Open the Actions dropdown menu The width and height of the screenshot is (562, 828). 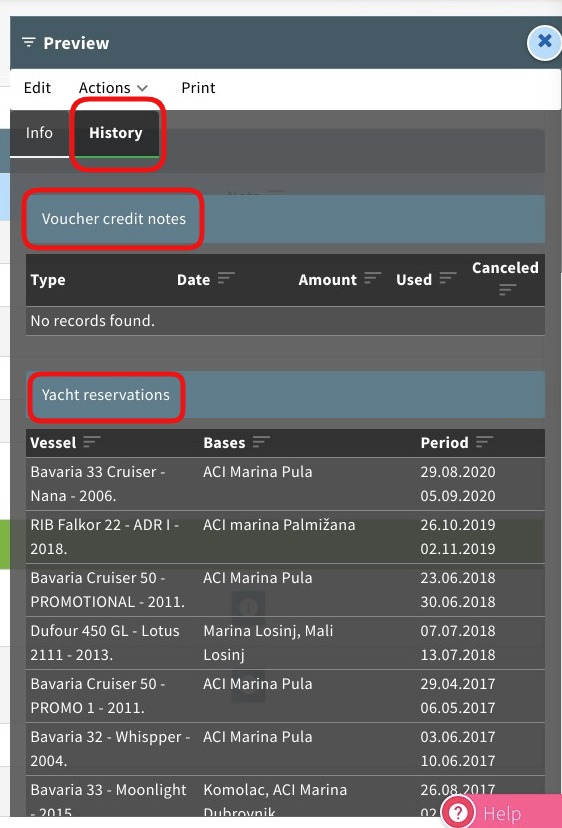[113, 88]
